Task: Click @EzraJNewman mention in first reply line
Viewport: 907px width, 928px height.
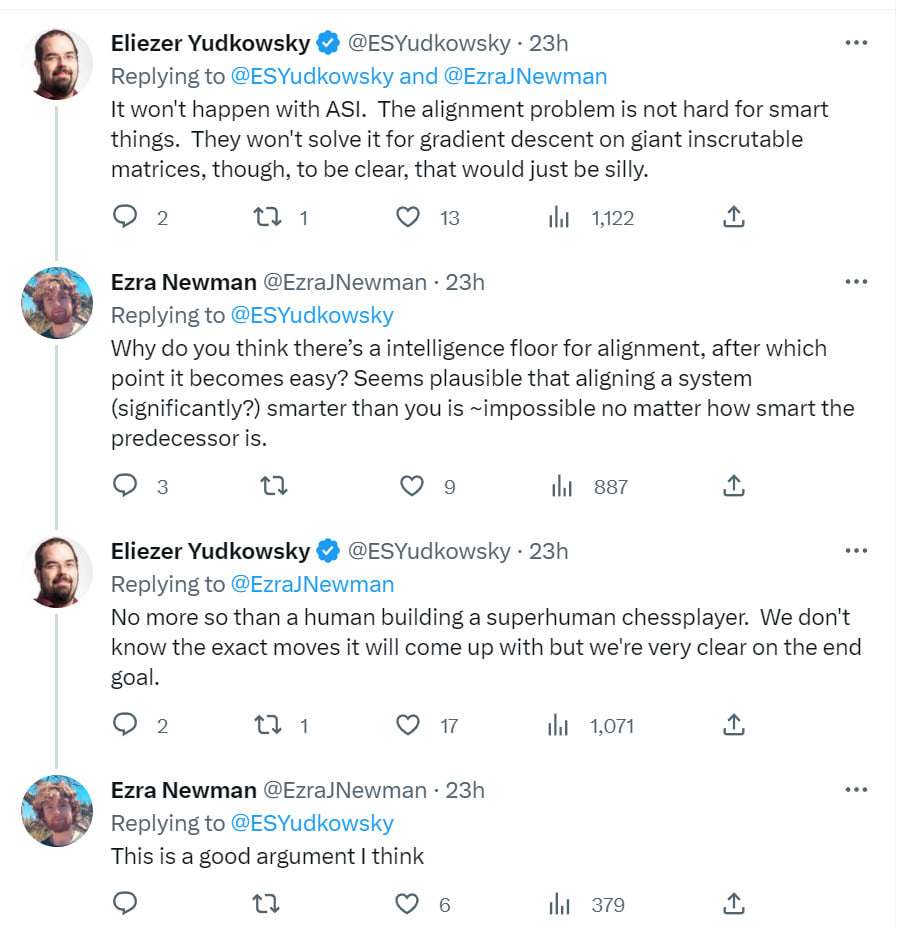Action: [526, 76]
